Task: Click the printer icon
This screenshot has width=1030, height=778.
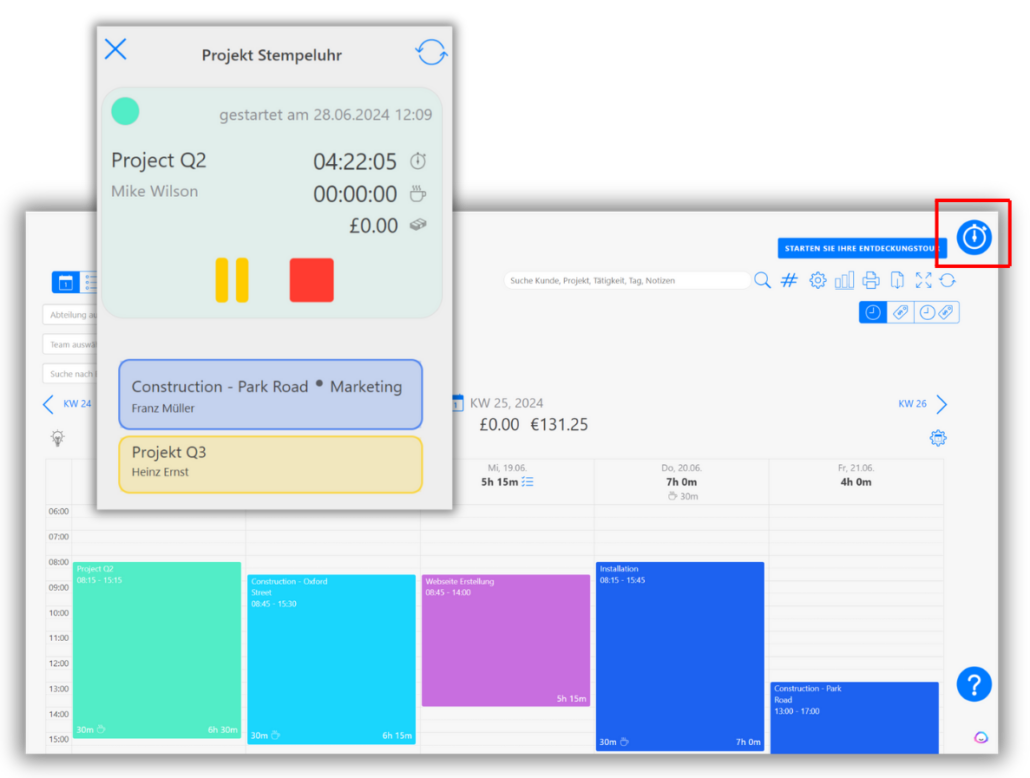Action: [871, 281]
